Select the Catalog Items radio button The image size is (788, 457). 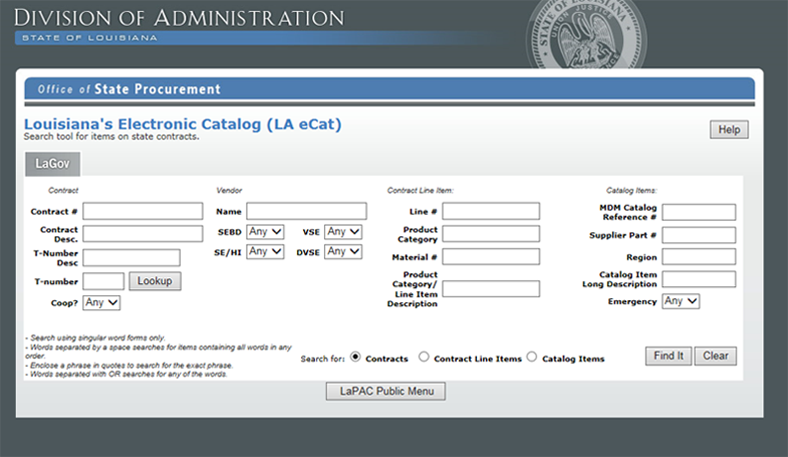pos(532,357)
